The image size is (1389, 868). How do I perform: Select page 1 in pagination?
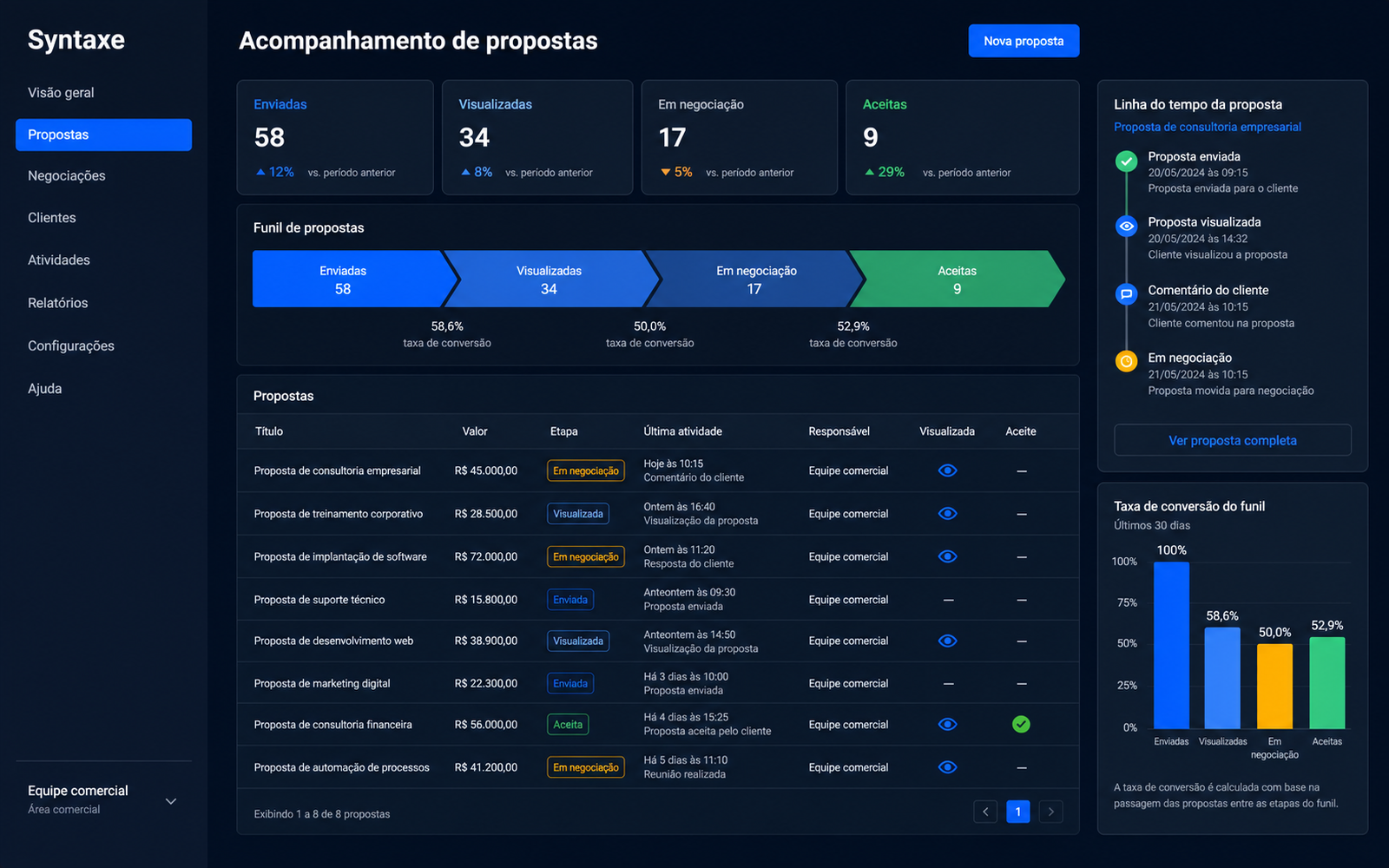click(x=1018, y=812)
